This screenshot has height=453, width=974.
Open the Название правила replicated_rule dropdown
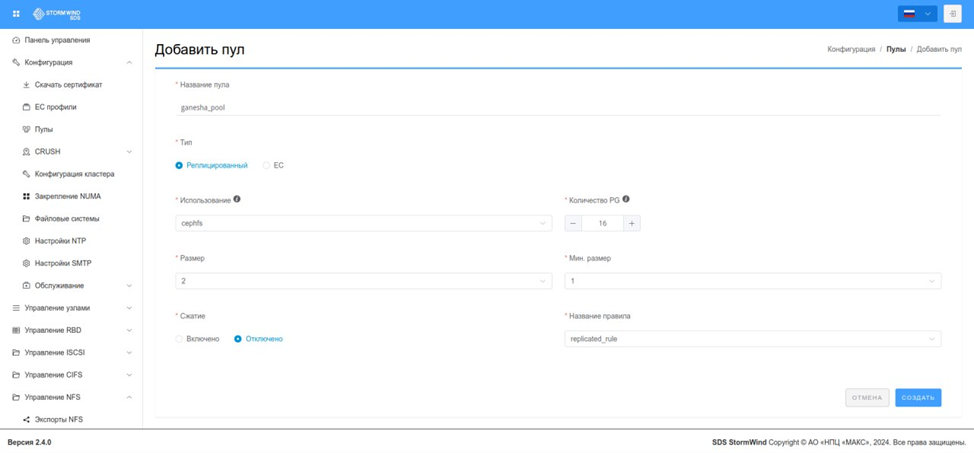[x=752, y=339]
